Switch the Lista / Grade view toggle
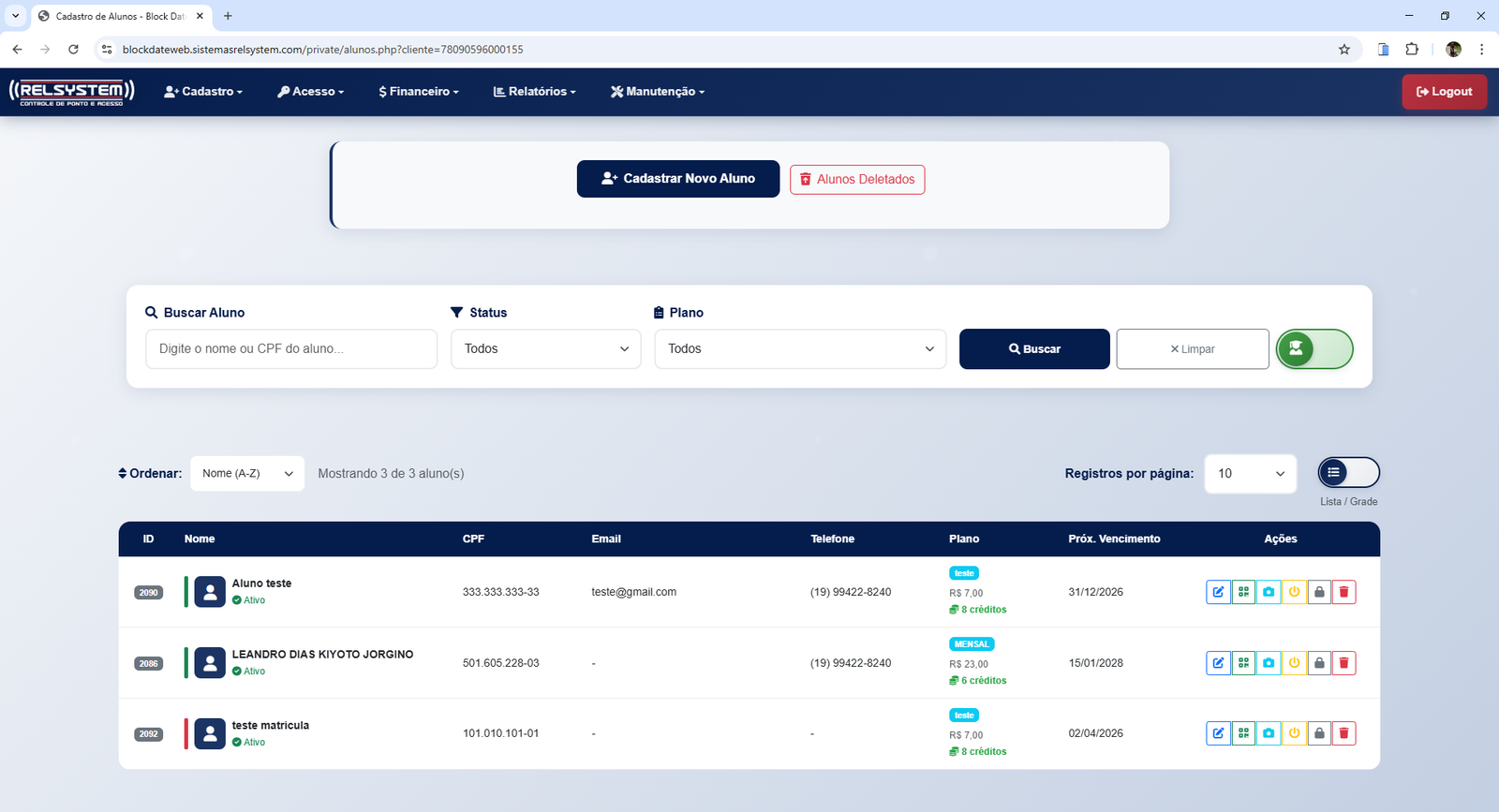This screenshot has height=812, width=1499. point(1348,473)
